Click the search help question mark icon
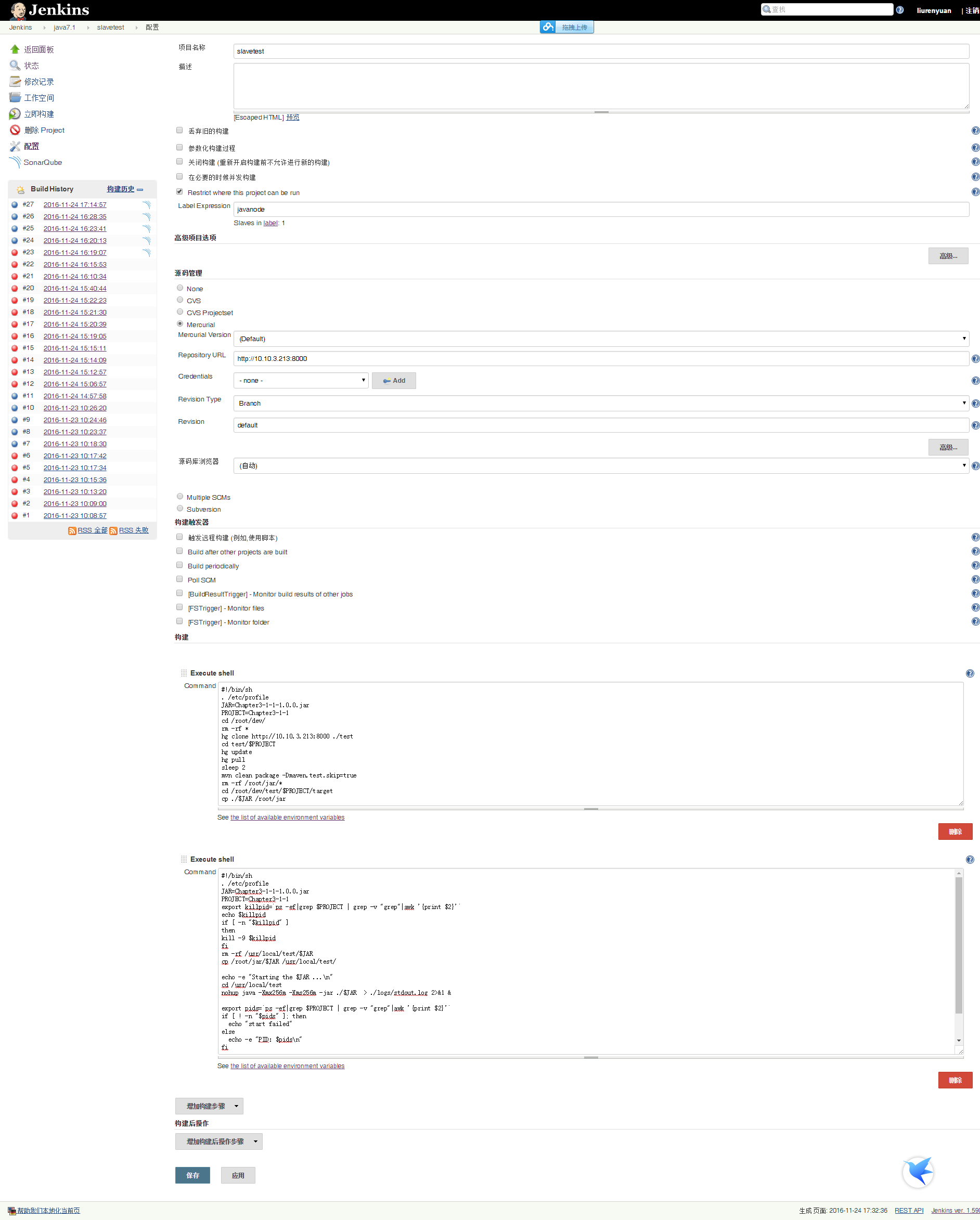Image resolution: width=980 pixels, height=1220 pixels. pyautogui.click(x=899, y=9)
